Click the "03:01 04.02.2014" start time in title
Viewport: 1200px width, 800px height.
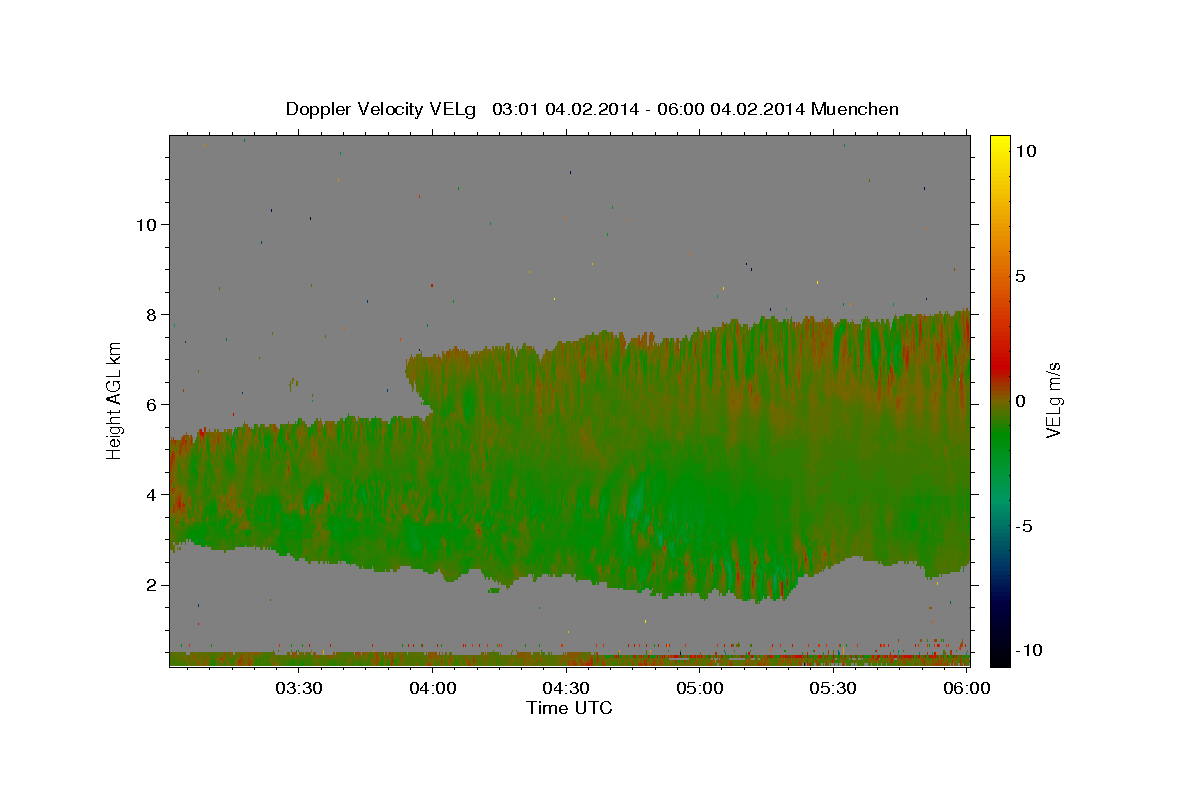tap(566, 109)
